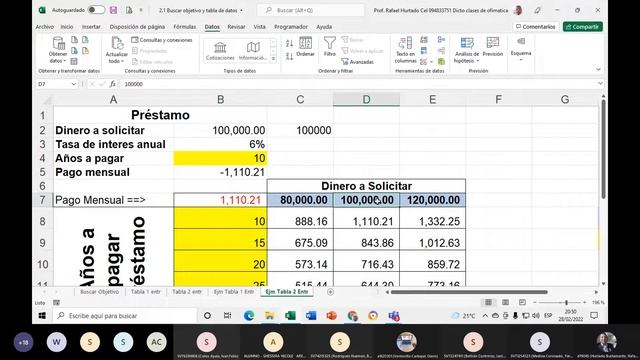Sort ascending A to Z
Screen dimensions: 640x360
click(x=289, y=43)
